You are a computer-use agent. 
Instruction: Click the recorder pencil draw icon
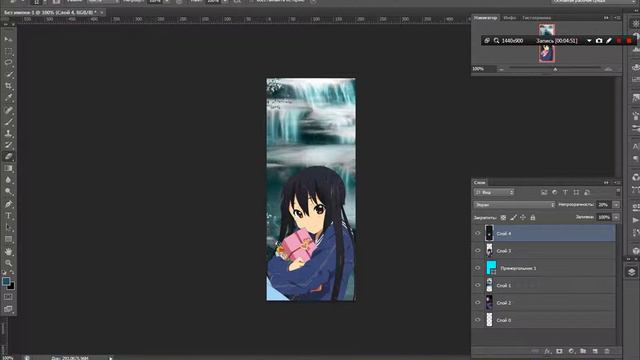coord(609,40)
